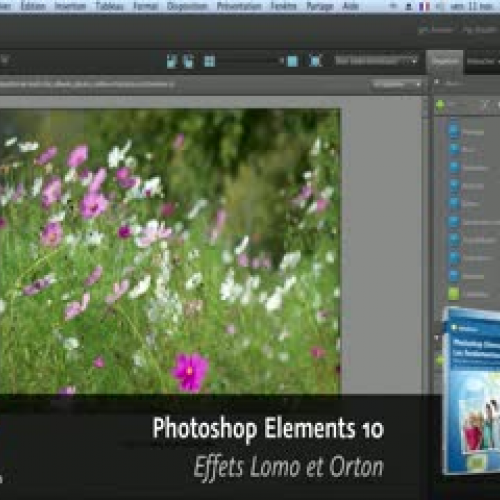500x500 pixels.
Task: Click the French flag input source icon
Action: [424, 6]
